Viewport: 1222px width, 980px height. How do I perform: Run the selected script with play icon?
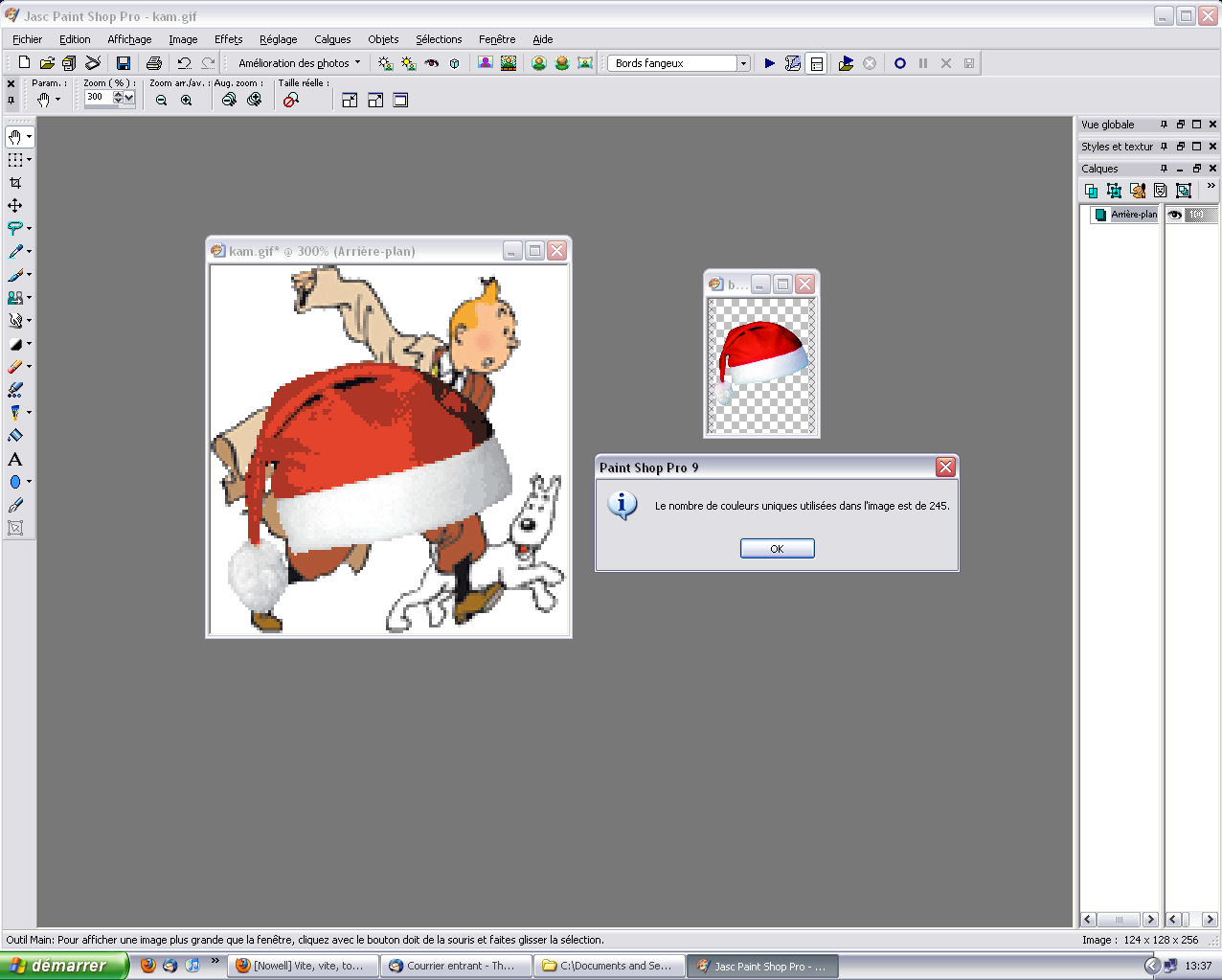coord(770,63)
